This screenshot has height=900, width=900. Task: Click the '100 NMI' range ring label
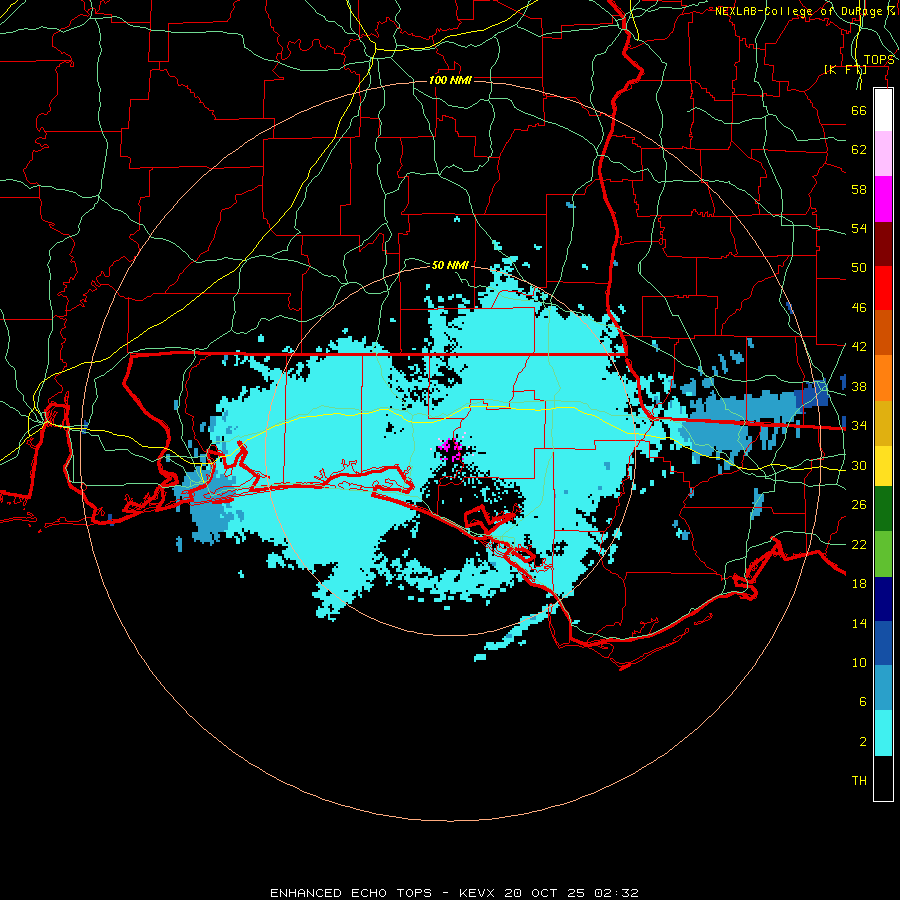coord(450,80)
